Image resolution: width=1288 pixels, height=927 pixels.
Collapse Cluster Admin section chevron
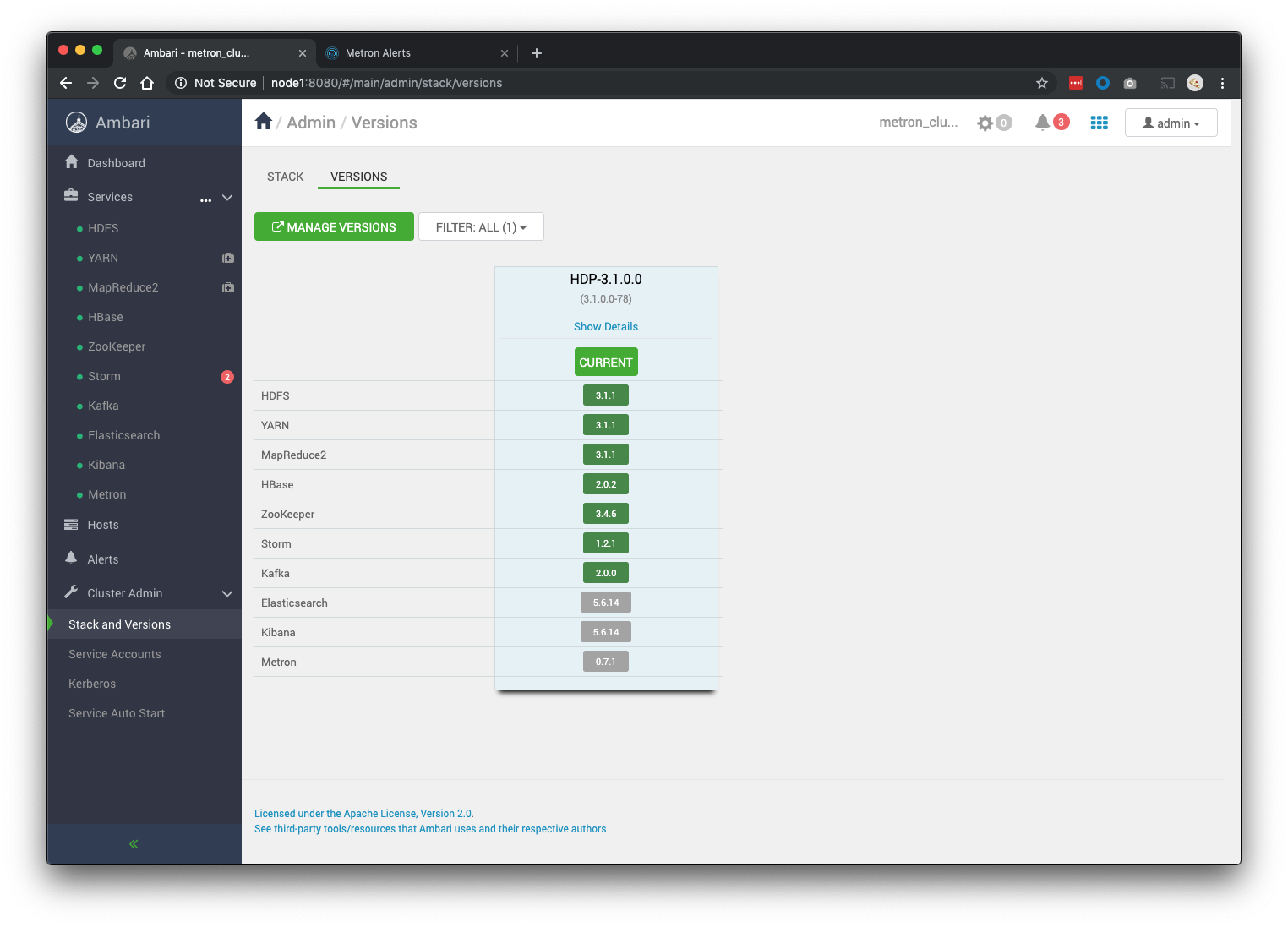(227, 594)
